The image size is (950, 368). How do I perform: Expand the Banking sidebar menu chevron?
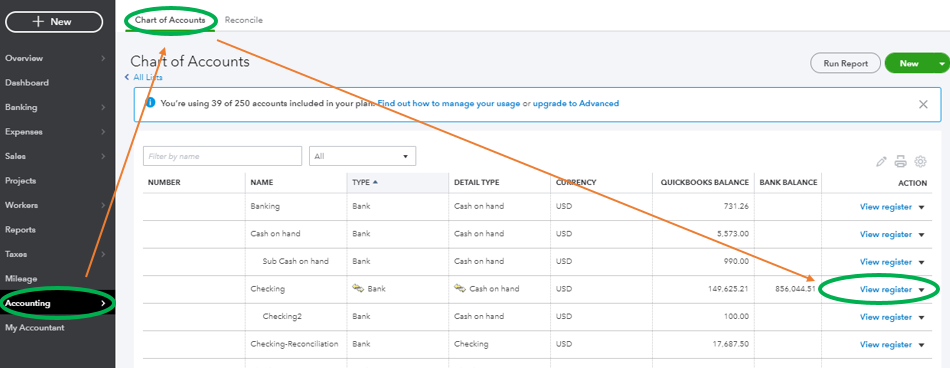click(x=103, y=107)
